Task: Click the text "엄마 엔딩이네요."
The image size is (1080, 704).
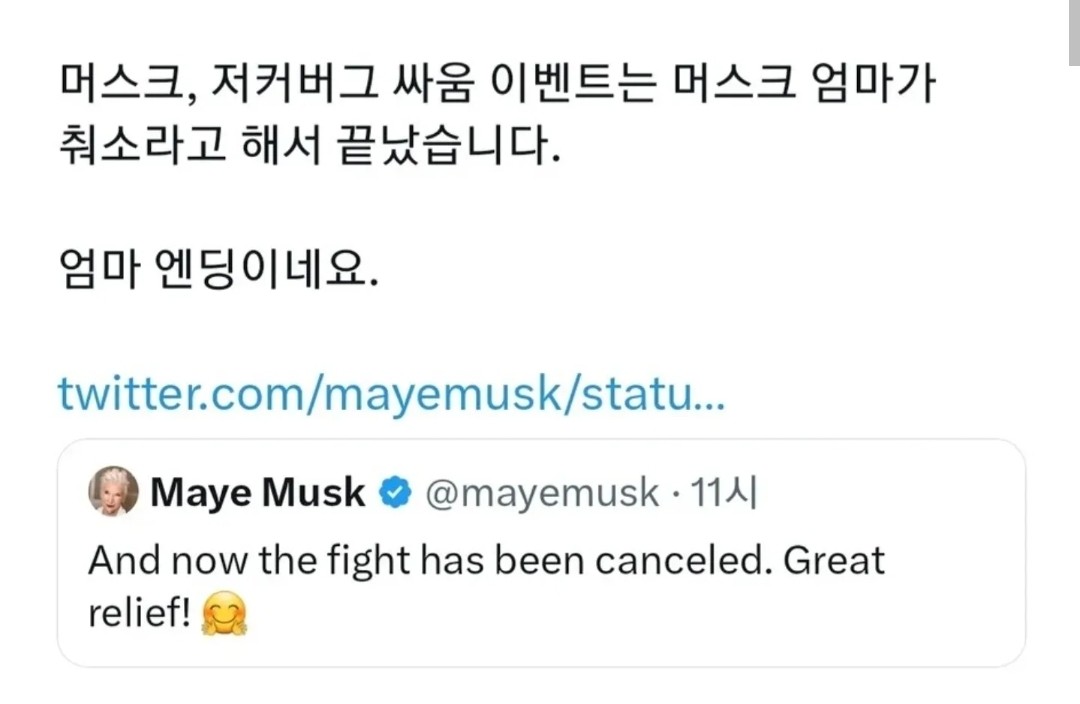Action: 218,272
